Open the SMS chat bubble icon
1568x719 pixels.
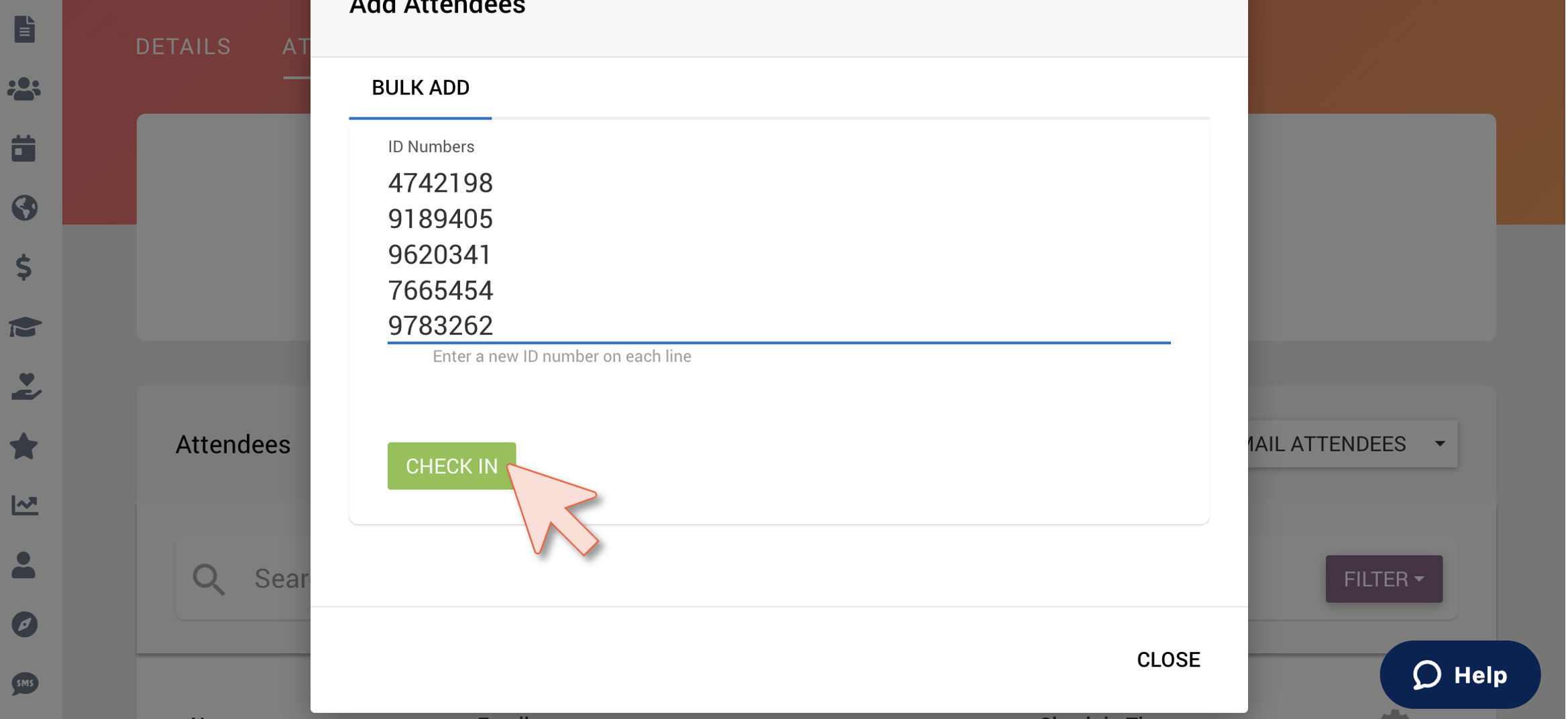(25, 684)
